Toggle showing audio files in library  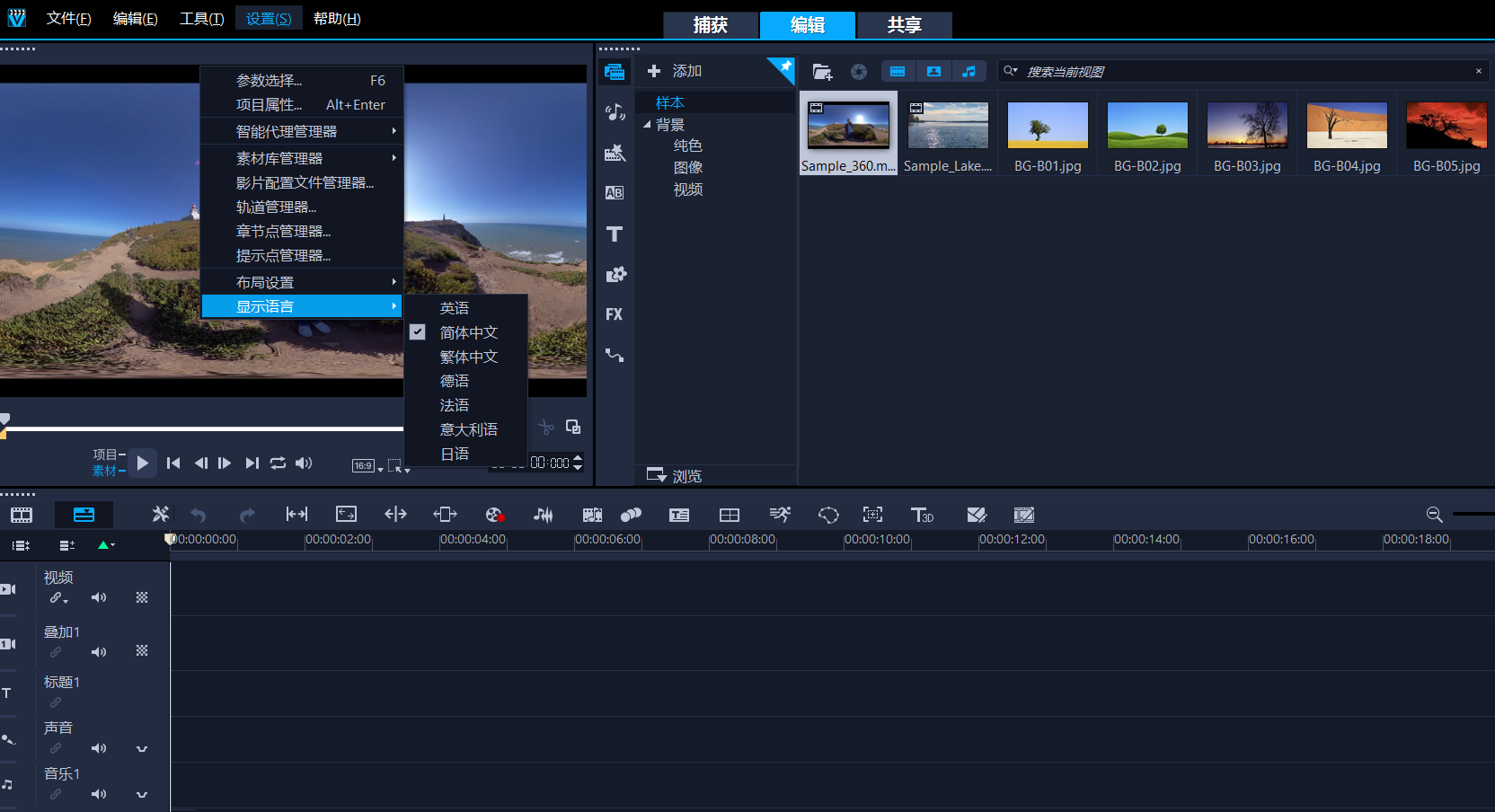969,72
